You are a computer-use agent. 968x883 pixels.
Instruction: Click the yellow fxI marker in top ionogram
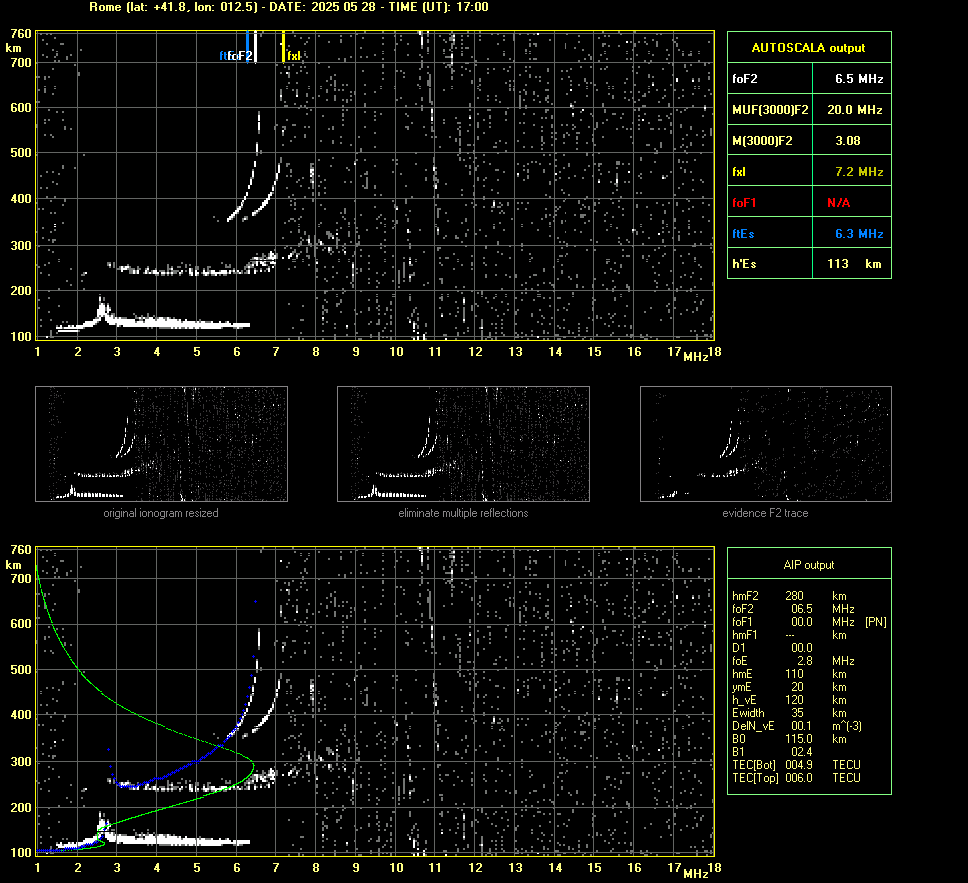click(x=283, y=47)
